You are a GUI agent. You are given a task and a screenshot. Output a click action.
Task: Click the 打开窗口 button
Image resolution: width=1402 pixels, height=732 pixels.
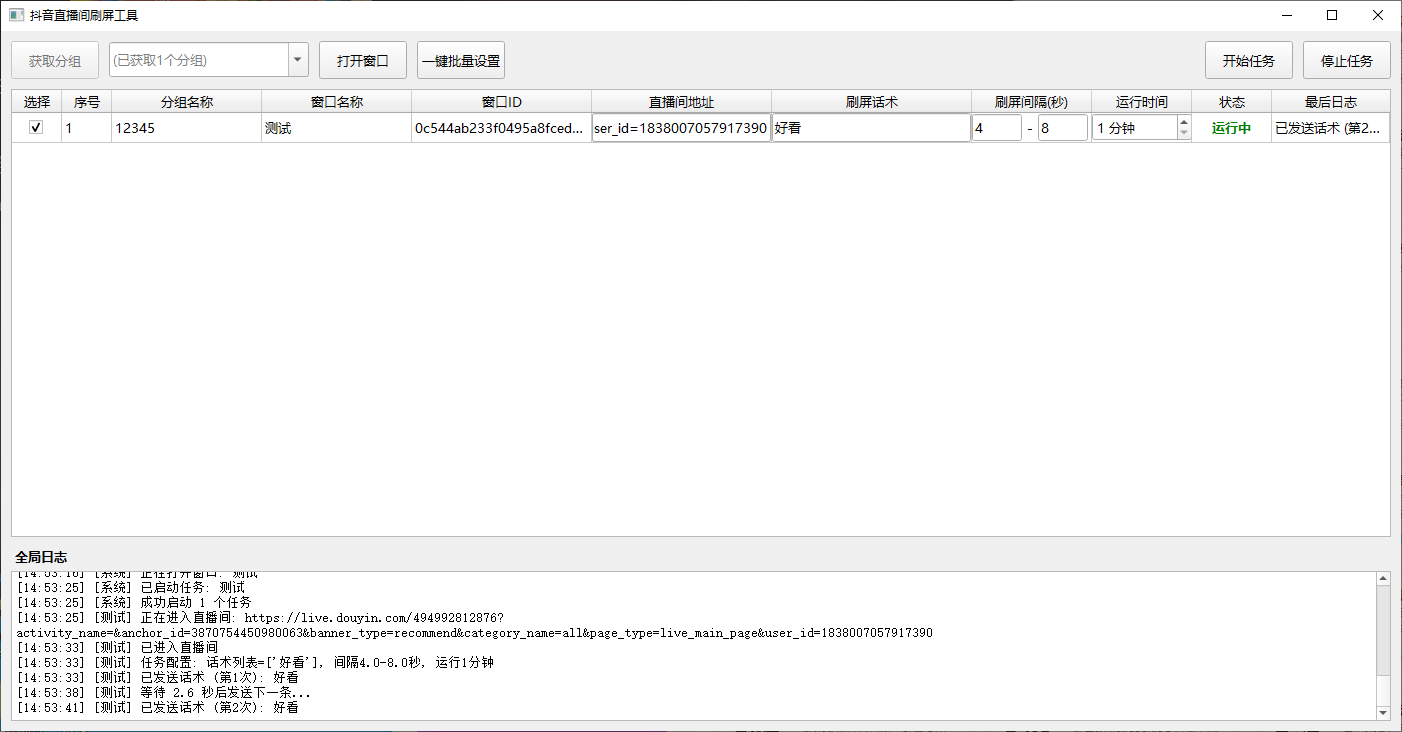[363, 60]
